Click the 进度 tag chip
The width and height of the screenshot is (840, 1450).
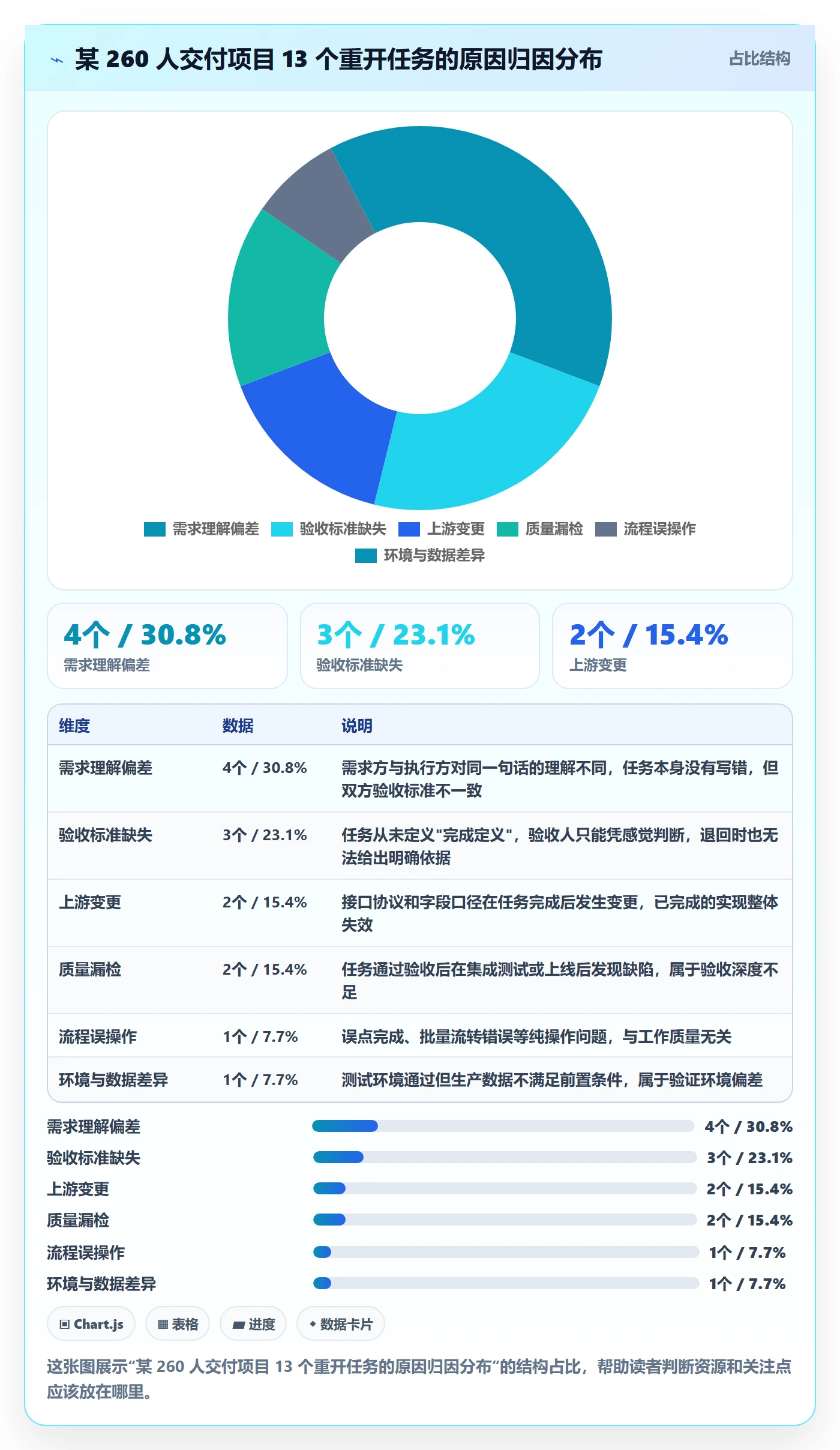click(x=253, y=1323)
